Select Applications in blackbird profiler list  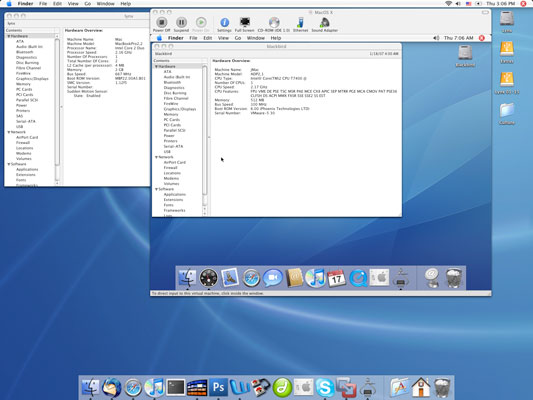point(175,194)
